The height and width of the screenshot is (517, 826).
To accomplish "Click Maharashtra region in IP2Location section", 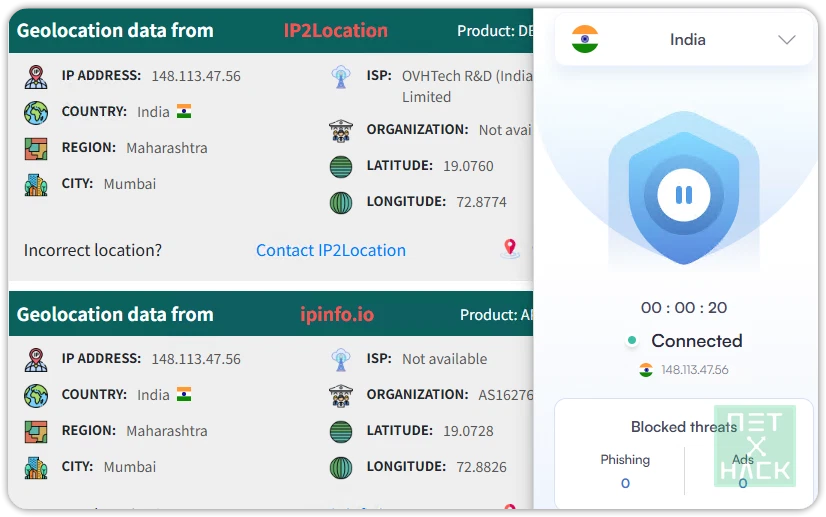I will (x=167, y=149).
